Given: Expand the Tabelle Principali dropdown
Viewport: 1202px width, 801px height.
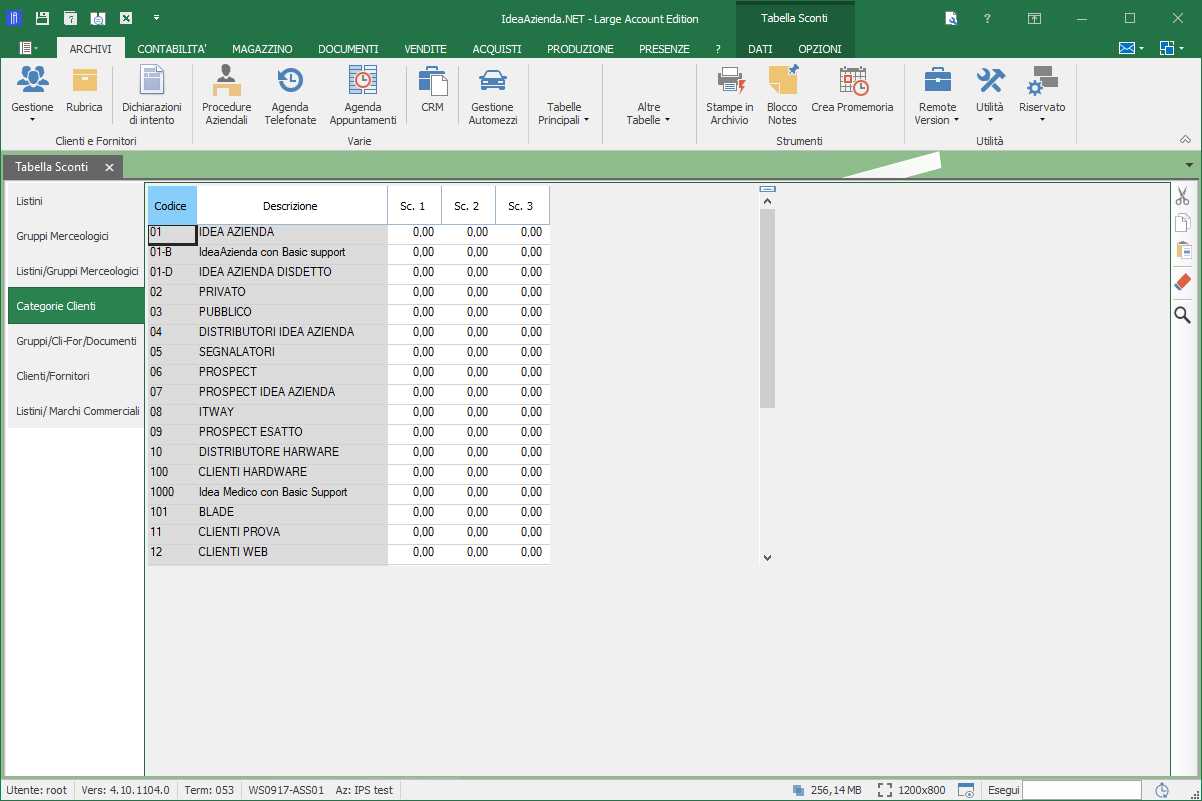Looking at the screenshot, I should pos(564,113).
